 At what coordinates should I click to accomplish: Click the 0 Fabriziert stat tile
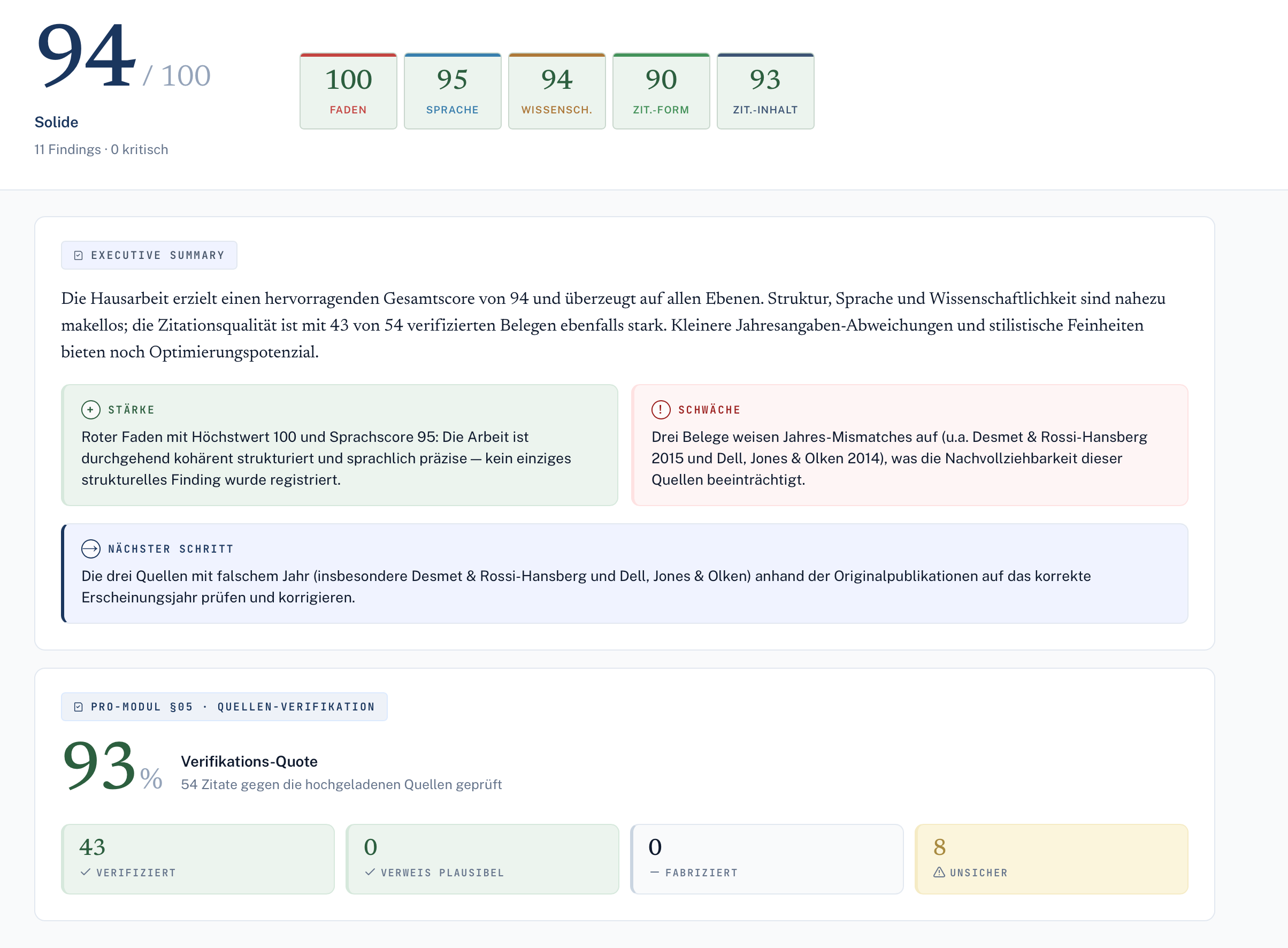(x=767, y=859)
